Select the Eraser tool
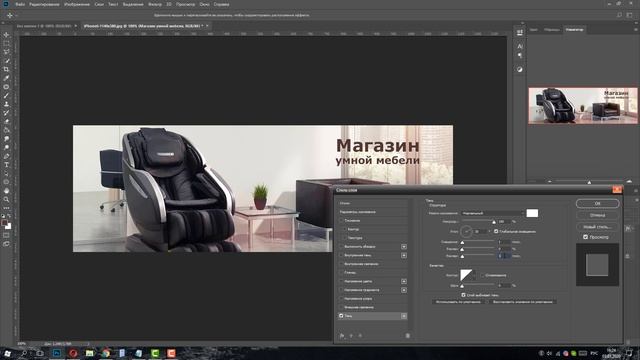The height and width of the screenshot is (360, 640). click(6, 121)
